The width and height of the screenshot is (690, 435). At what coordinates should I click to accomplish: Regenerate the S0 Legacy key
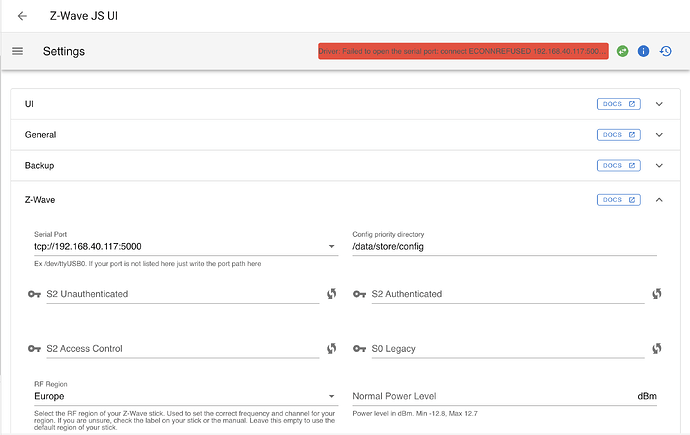[657, 349]
